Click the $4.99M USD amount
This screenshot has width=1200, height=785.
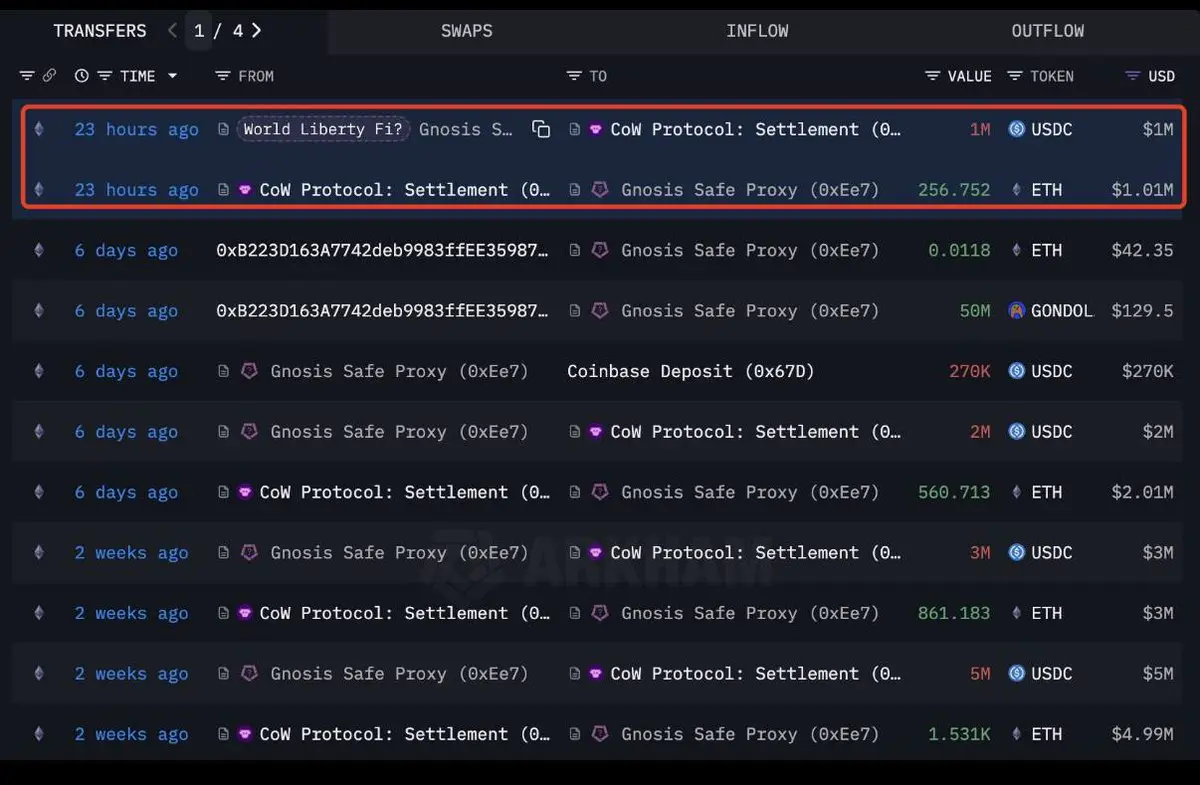[x=1142, y=734]
